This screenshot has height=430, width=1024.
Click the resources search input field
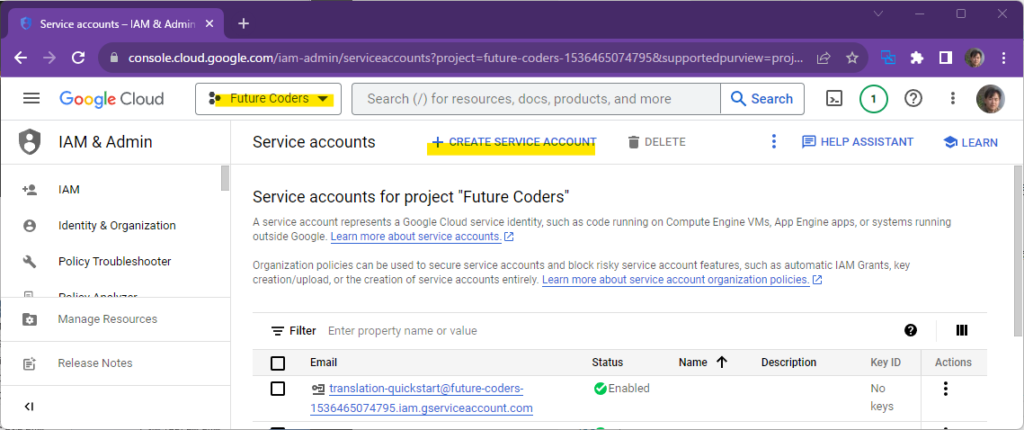(536, 99)
